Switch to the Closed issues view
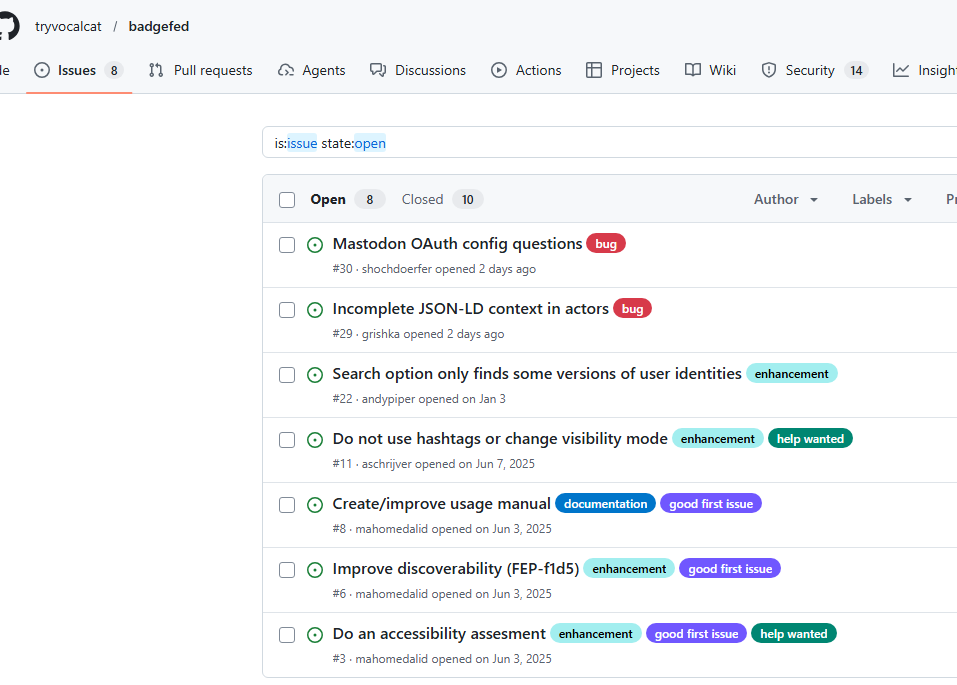 coord(422,199)
